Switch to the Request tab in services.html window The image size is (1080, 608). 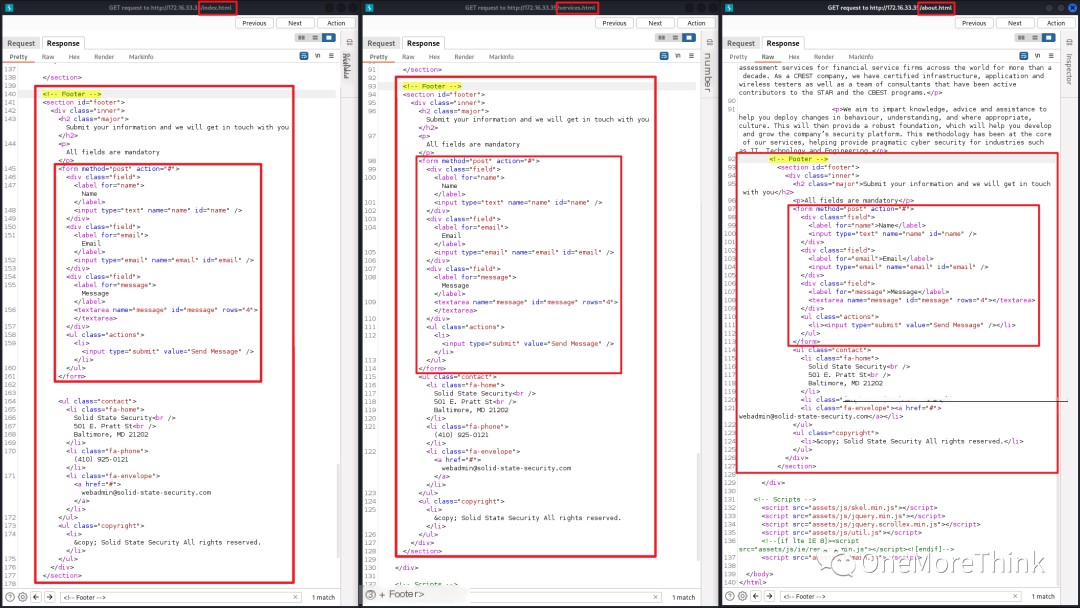pyautogui.click(x=381, y=43)
